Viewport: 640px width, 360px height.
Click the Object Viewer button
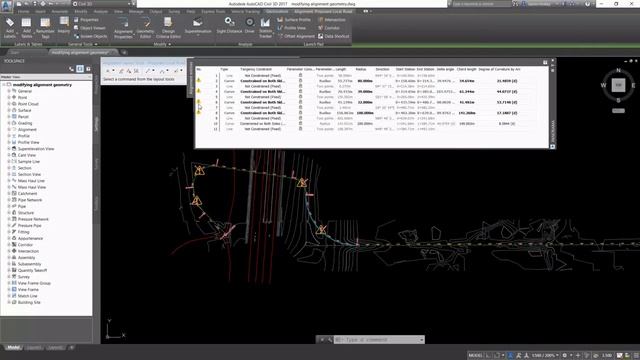pyautogui.click(x=89, y=28)
